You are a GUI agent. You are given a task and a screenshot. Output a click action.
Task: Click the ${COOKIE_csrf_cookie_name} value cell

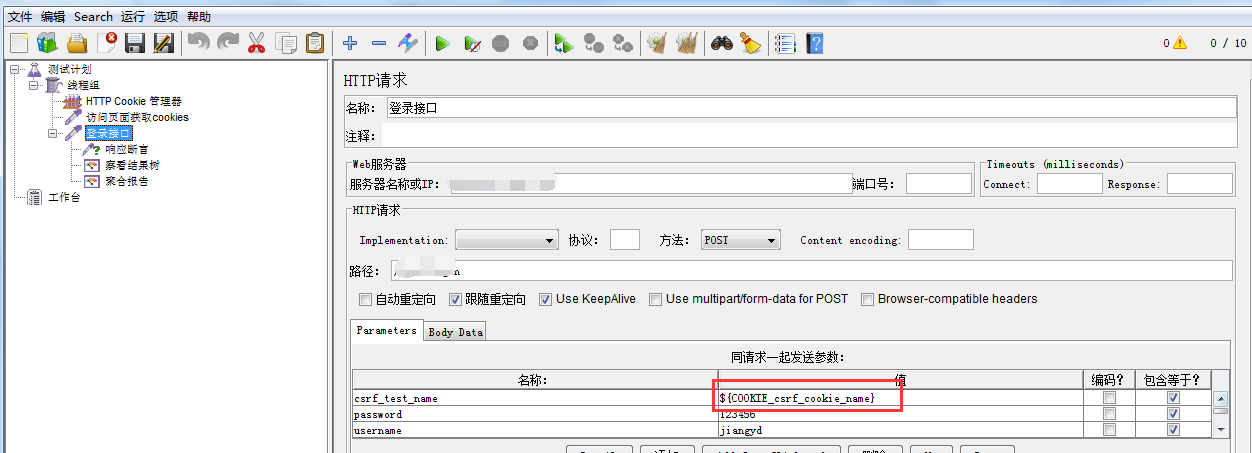[x=899, y=398]
